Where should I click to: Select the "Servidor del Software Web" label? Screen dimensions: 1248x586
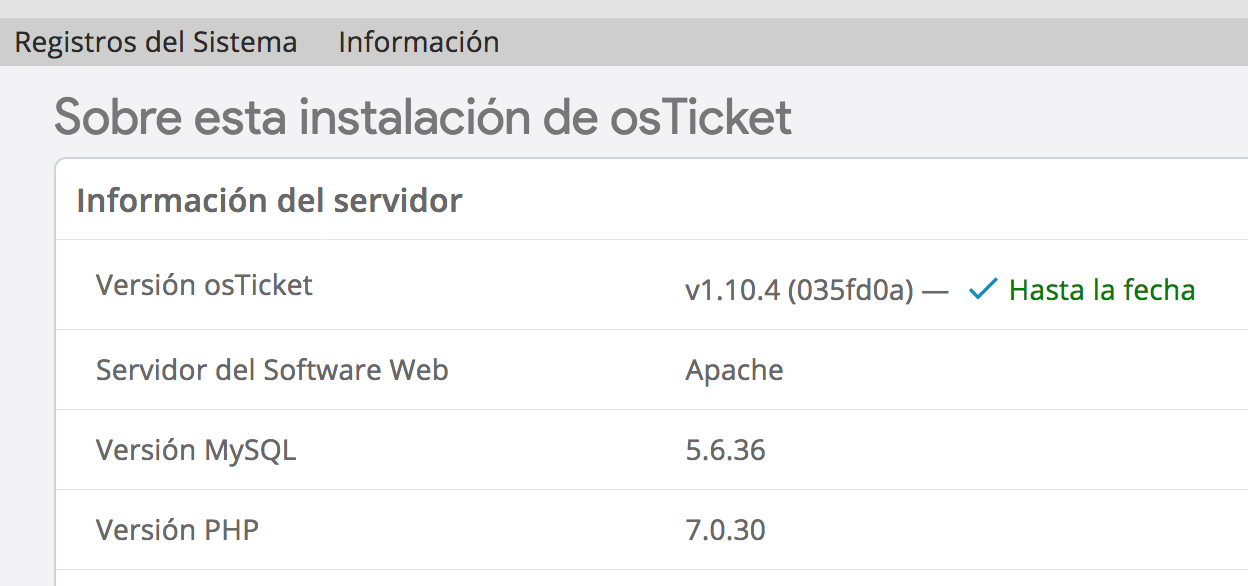272,370
